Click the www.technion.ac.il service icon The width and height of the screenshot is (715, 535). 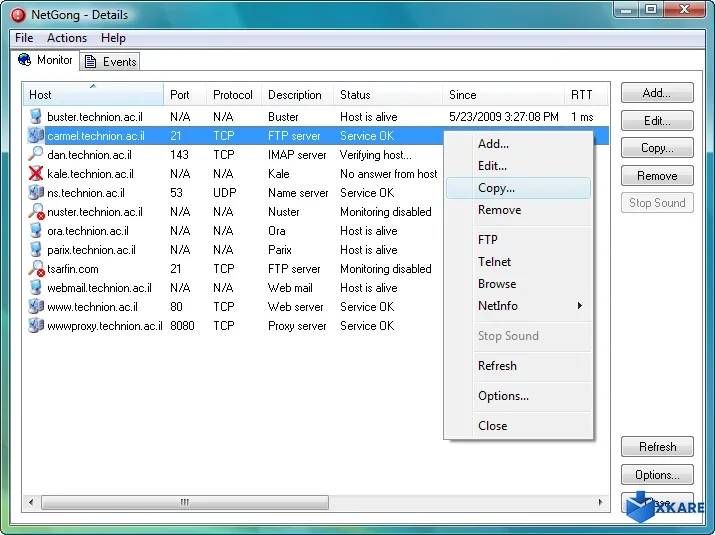[x=36, y=306]
